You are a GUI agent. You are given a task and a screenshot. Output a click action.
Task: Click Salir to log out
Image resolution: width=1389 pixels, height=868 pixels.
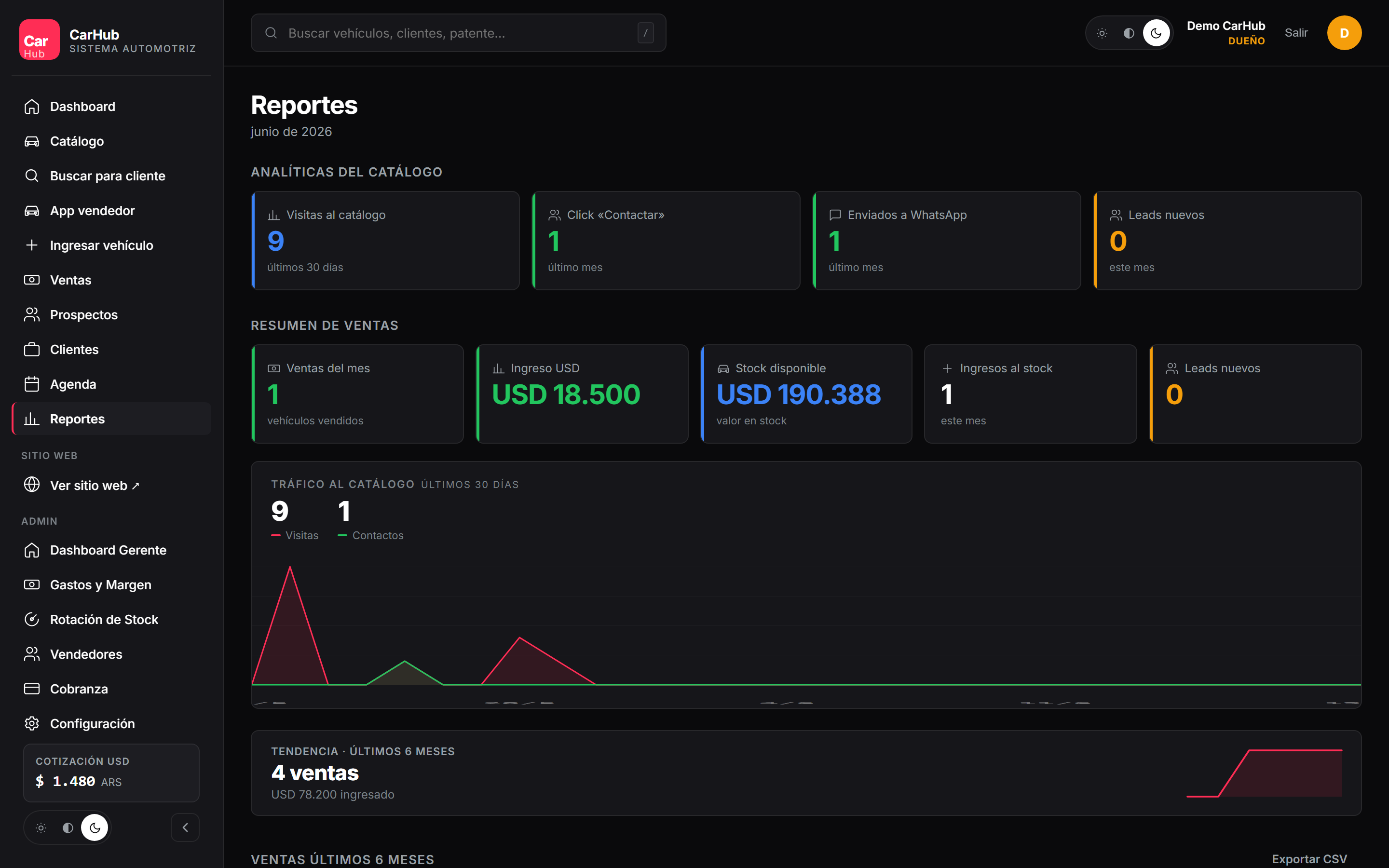[x=1296, y=33]
